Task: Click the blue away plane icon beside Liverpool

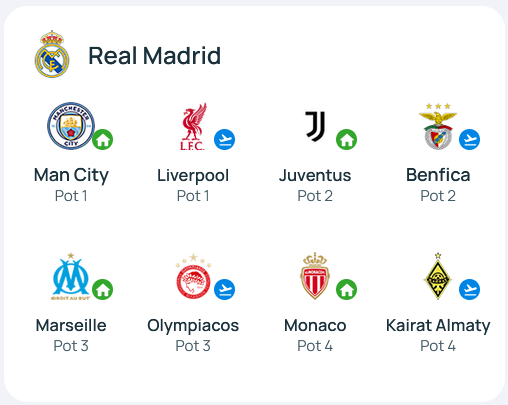Action: 224,139
